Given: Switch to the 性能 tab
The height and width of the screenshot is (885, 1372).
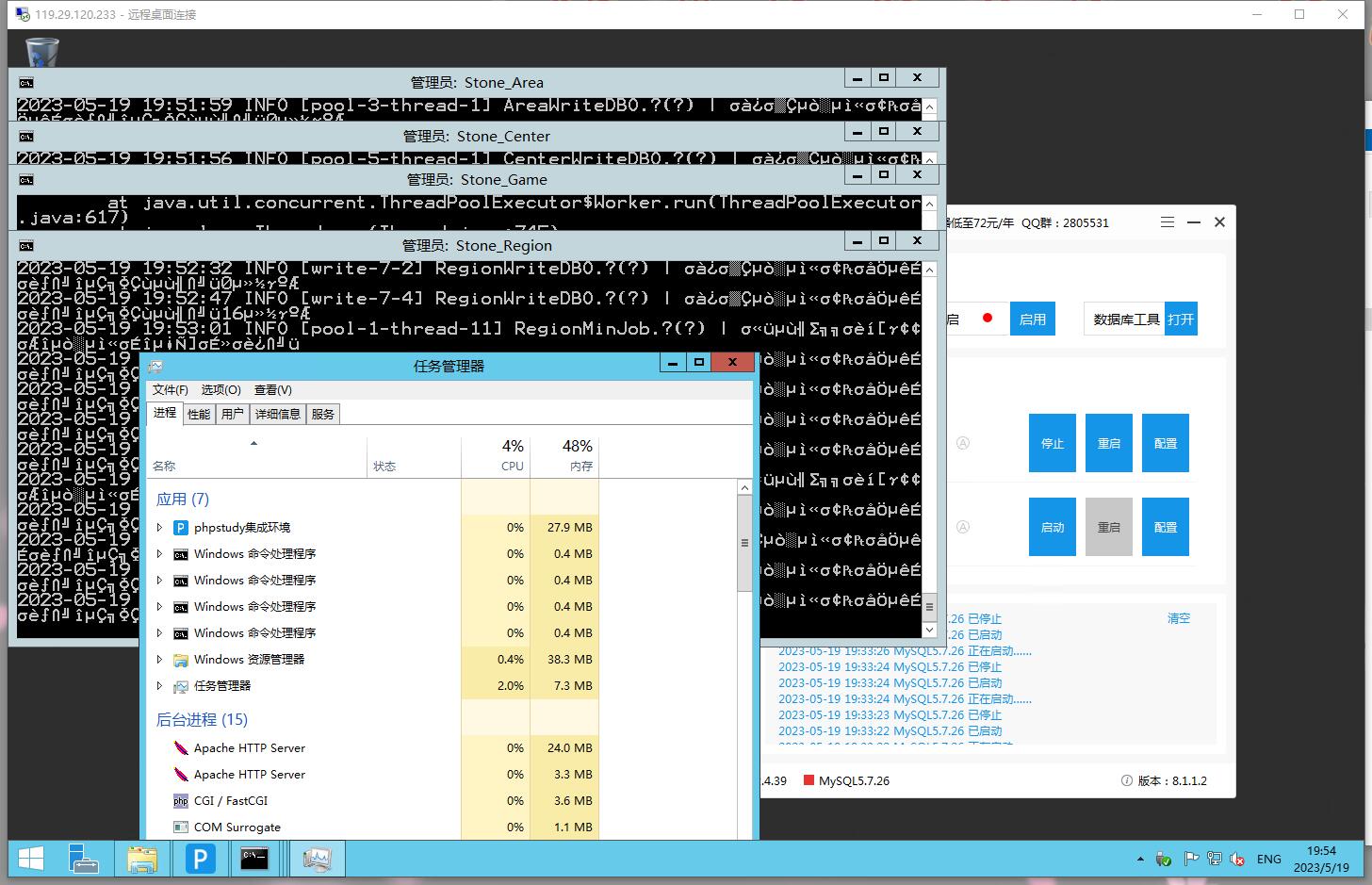Looking at the screenshot, I should pos(199,414).
